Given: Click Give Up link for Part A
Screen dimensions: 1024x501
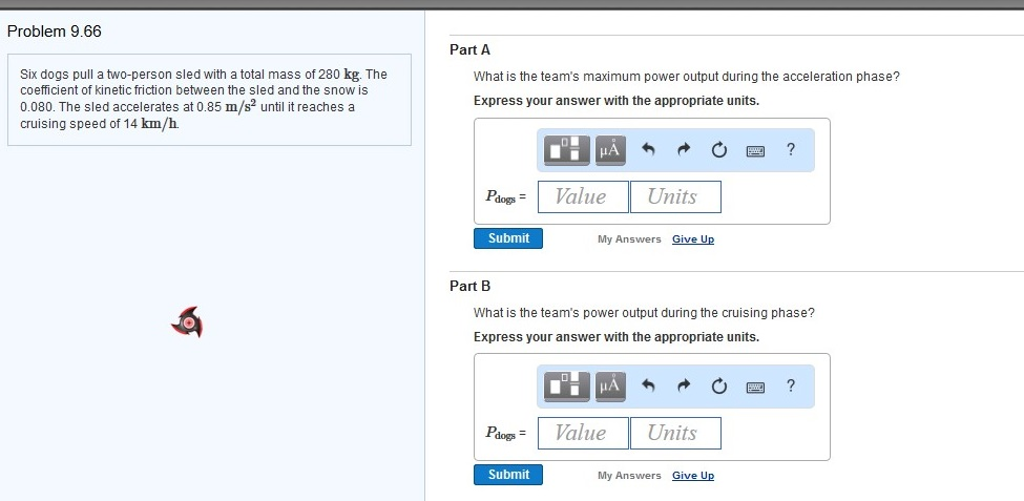Looking at the screenshot, I should [x=693, y=239].
